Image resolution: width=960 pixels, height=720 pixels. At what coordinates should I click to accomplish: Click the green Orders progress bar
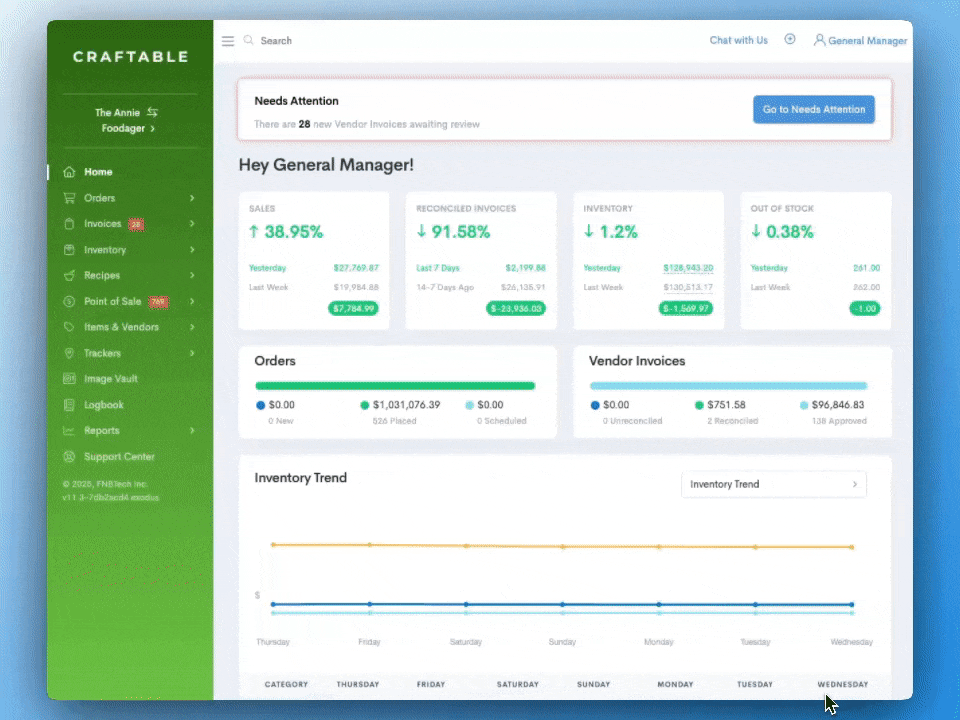[395, 386]
